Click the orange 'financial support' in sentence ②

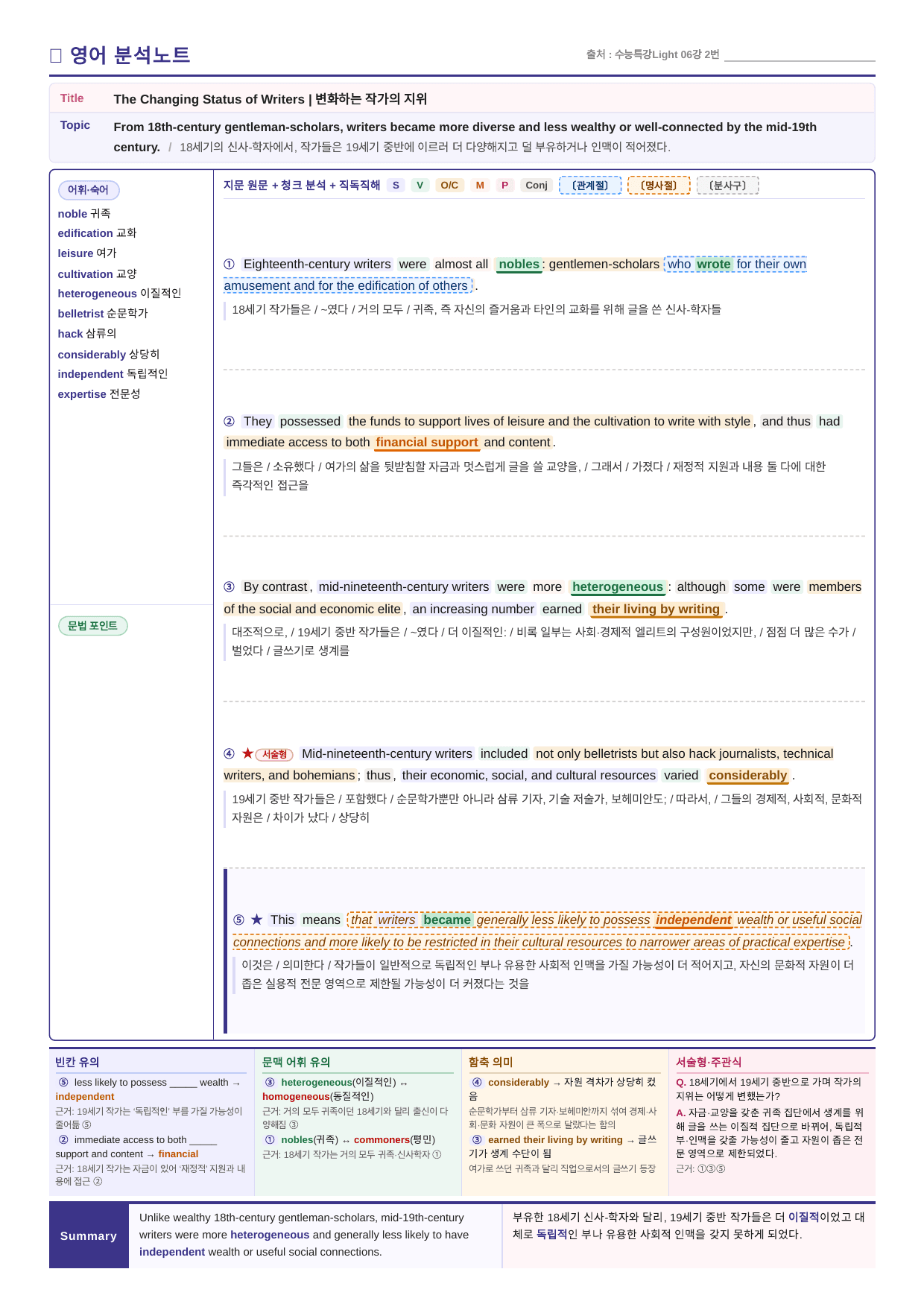(x=427, y=443)
